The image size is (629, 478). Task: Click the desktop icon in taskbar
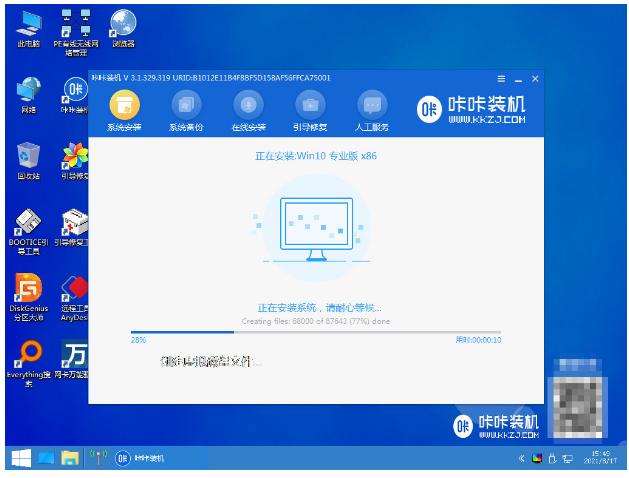(46, 458)
